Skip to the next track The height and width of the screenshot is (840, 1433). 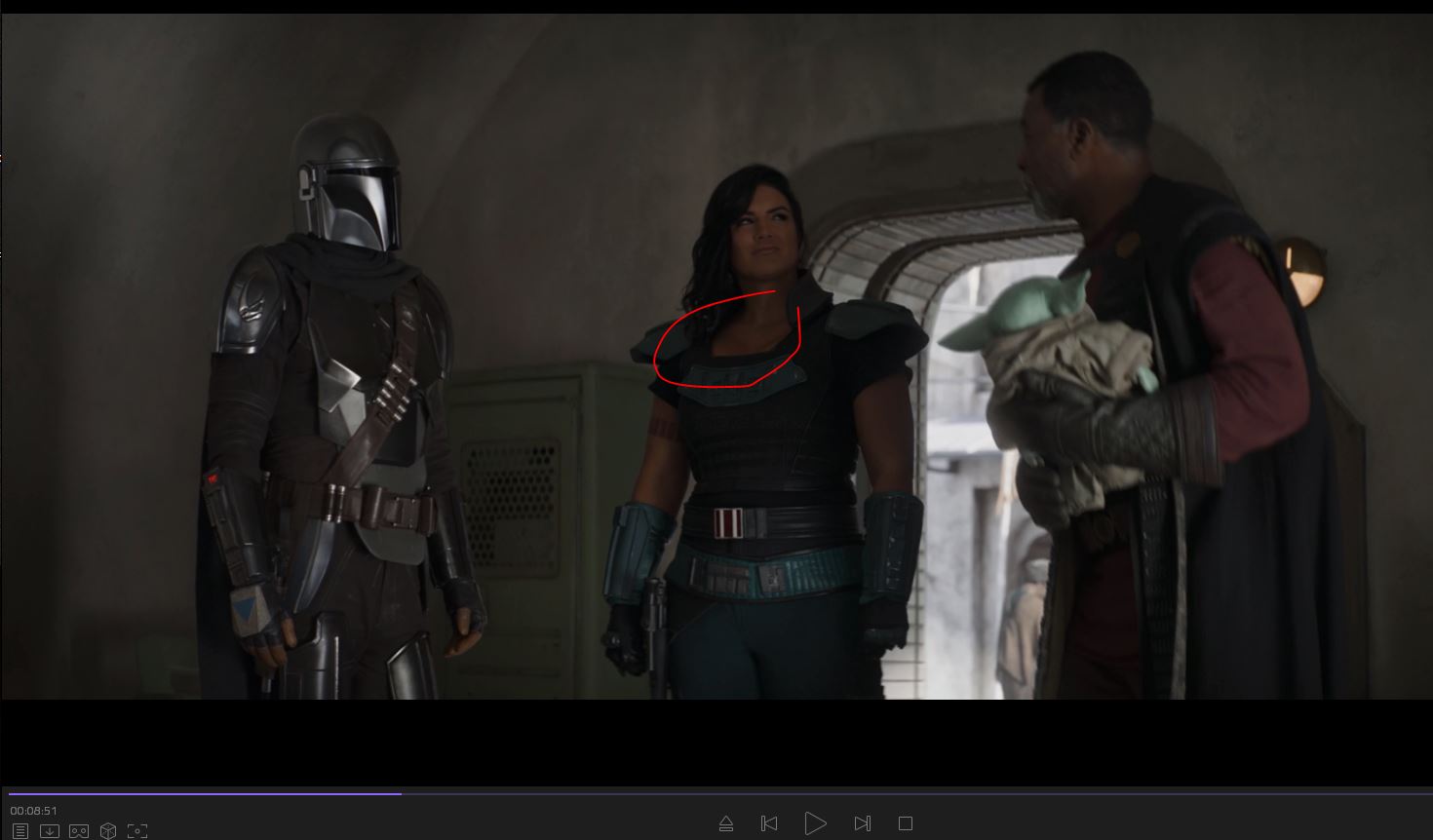point(862,823)
